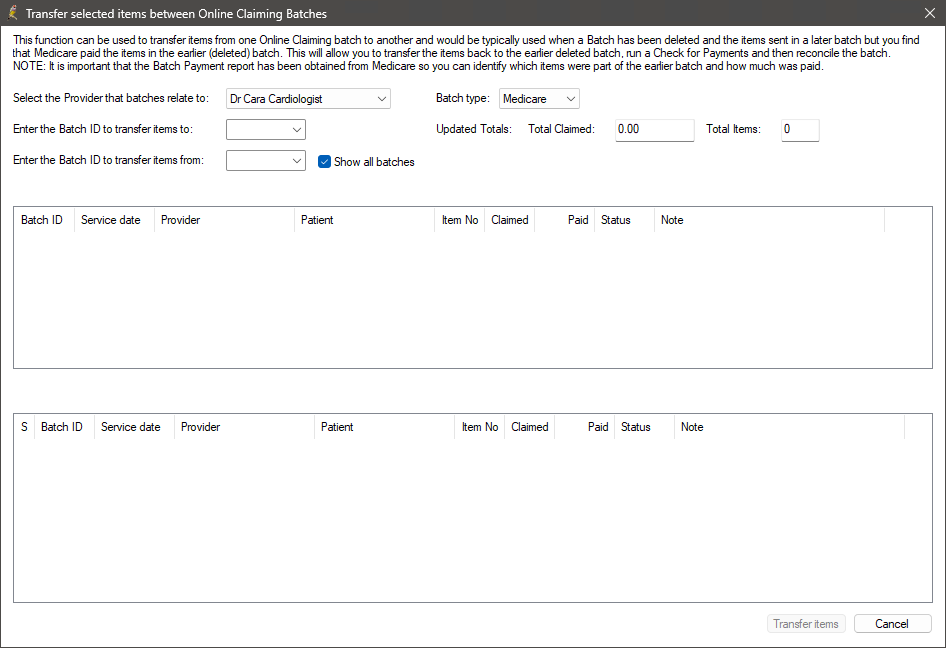Sort upper table by Service date column

[114, 220]
